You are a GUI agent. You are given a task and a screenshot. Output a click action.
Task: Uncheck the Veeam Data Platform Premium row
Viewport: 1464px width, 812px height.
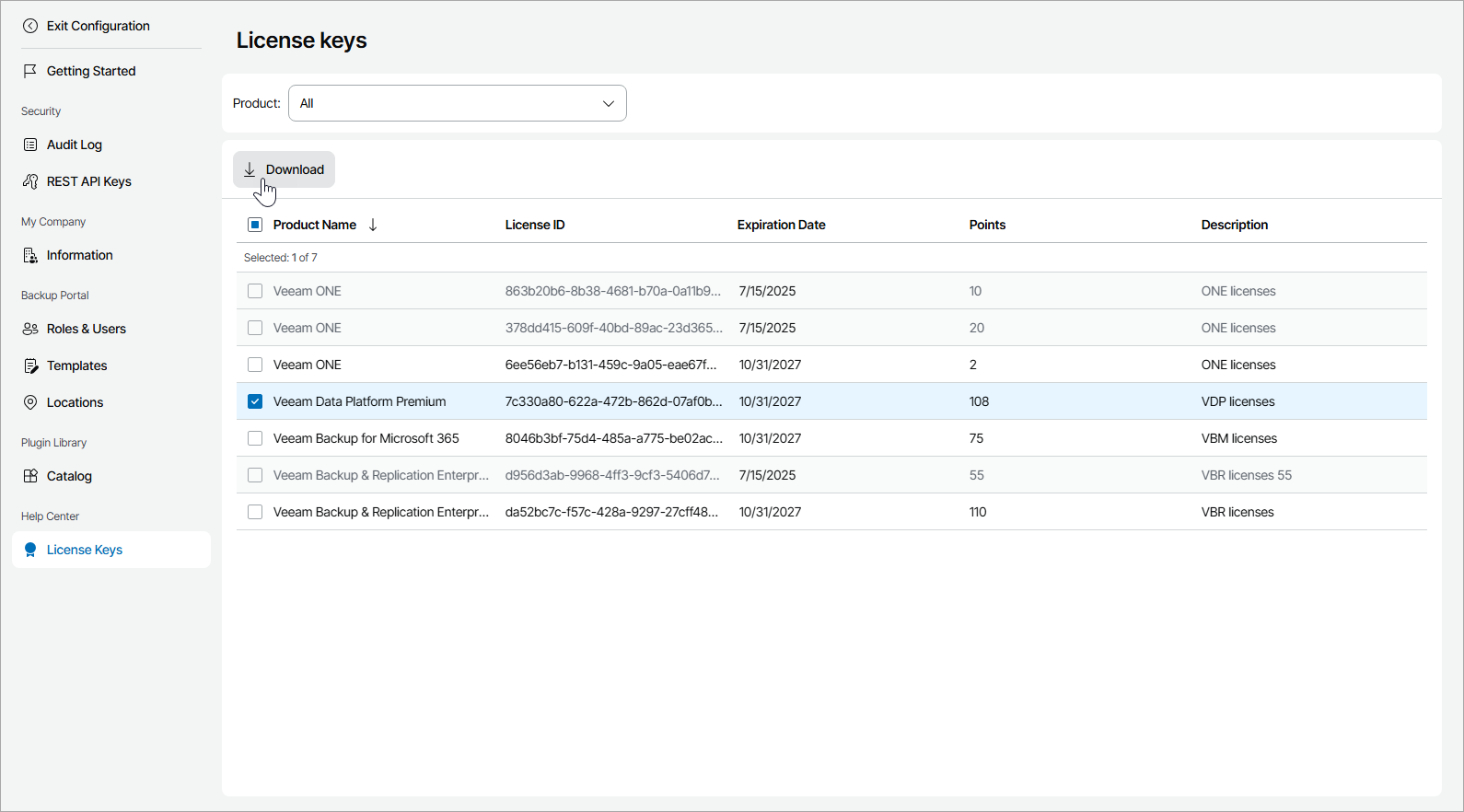[255, 401]
